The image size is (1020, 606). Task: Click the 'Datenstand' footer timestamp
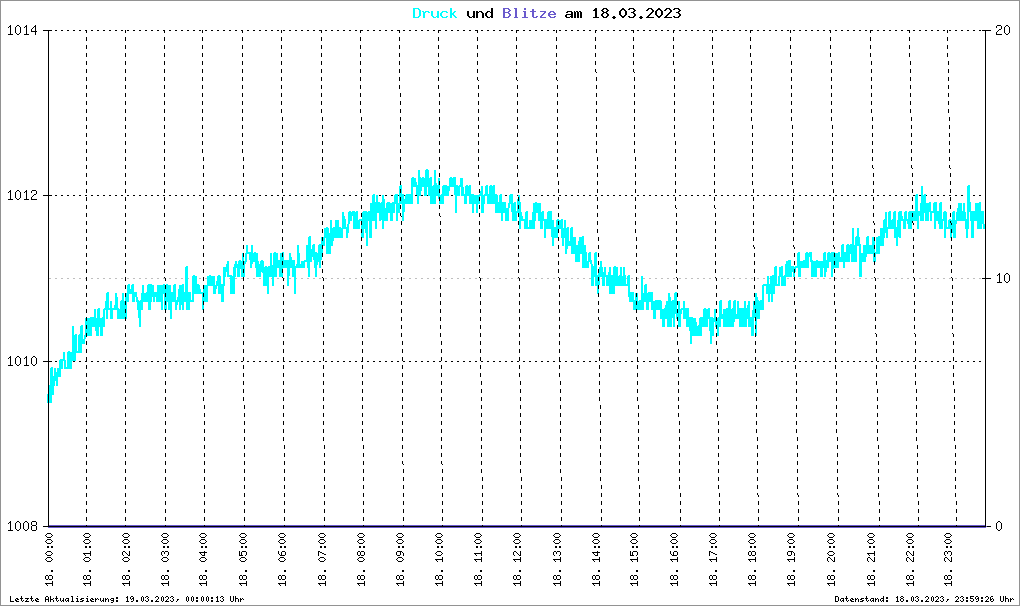pos(924,599)
